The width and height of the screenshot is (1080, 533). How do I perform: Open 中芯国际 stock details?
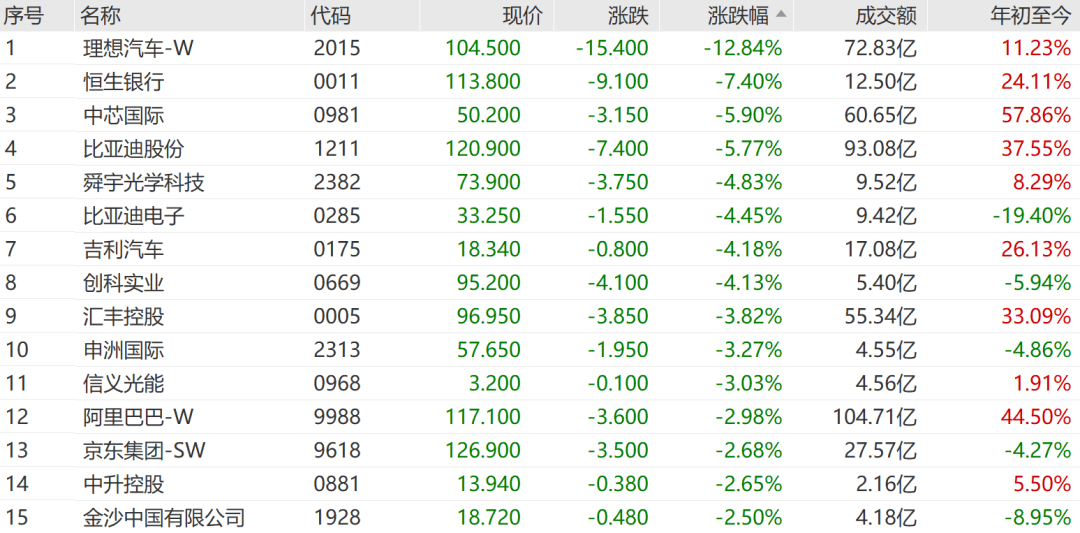click(124, 115)
